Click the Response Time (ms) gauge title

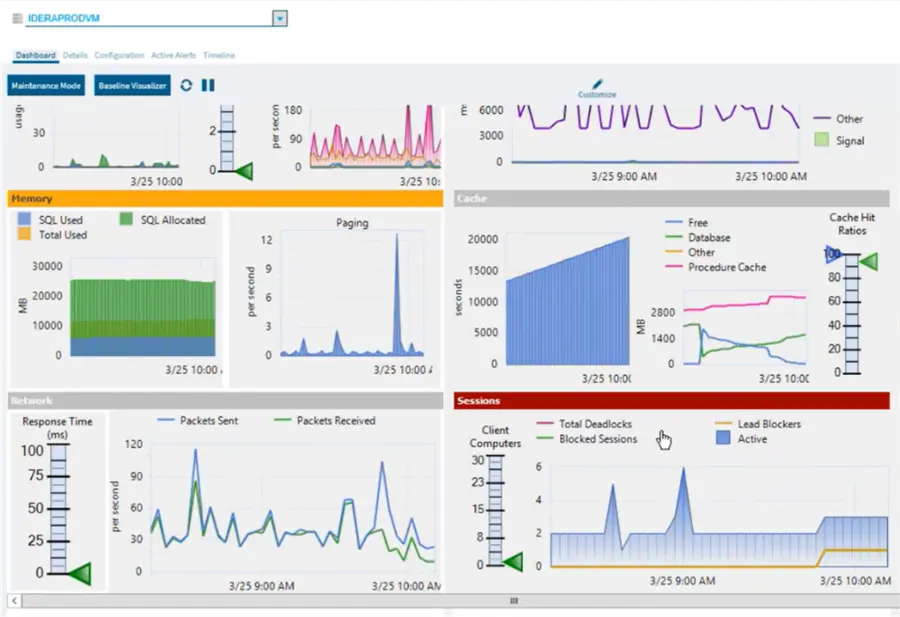[x=57, y=428]
